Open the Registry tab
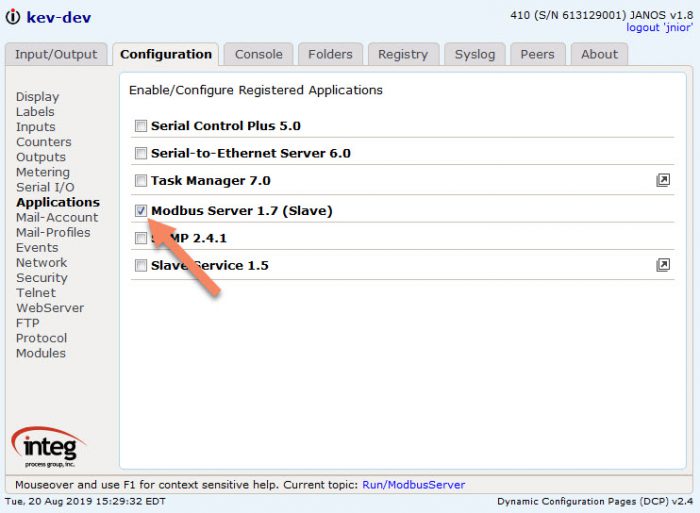This screenshot has height=513, width=700. (x=403, y=54)
